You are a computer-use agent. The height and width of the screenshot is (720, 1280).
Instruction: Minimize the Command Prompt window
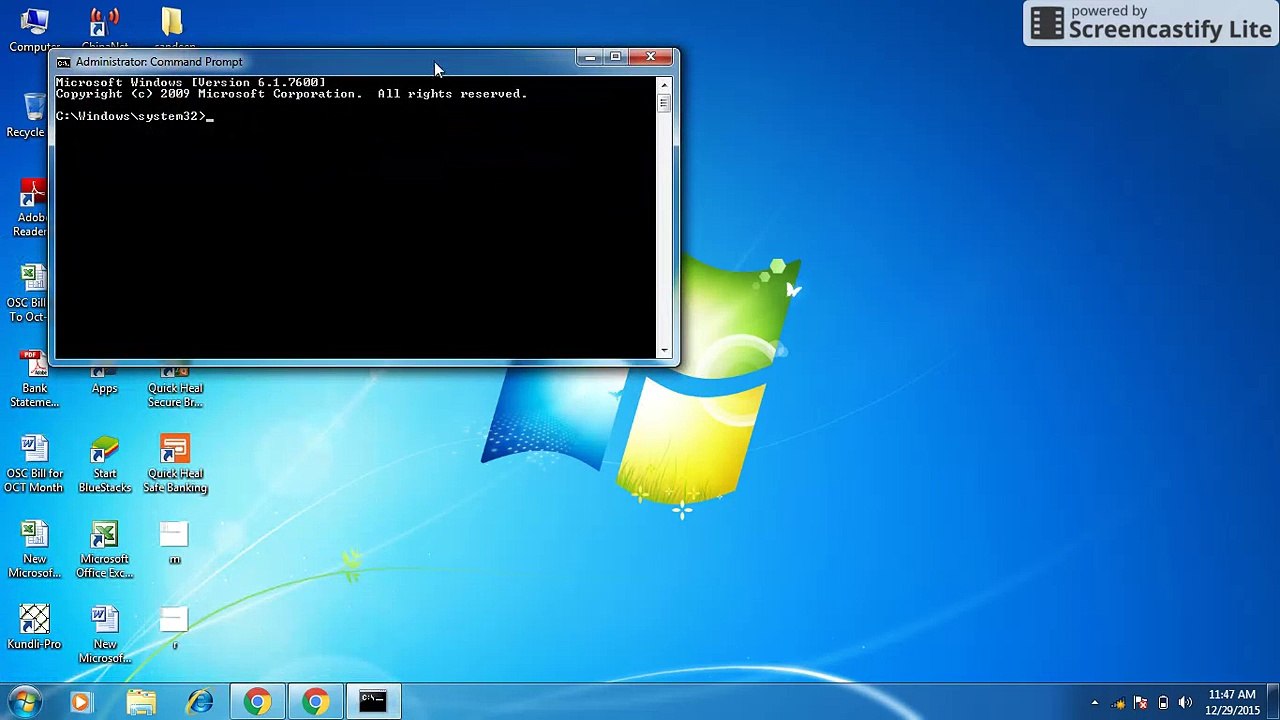[x=590, y=58]
